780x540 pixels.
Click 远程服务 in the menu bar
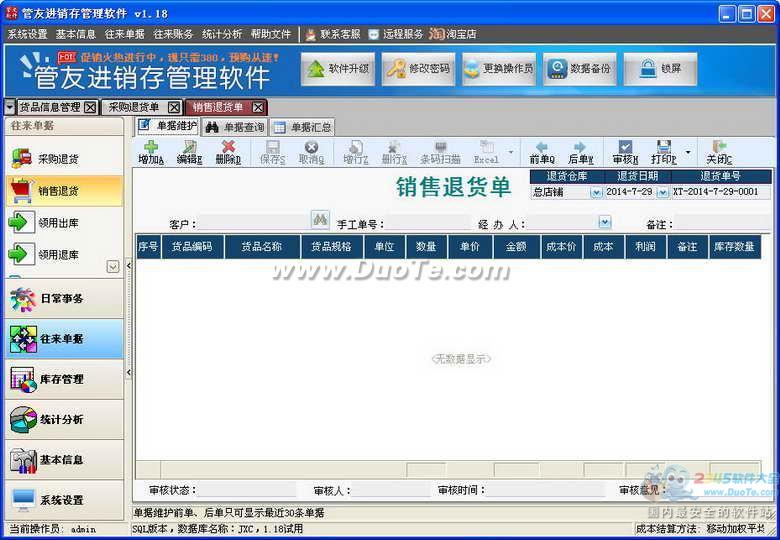click(x=396, y=34)
